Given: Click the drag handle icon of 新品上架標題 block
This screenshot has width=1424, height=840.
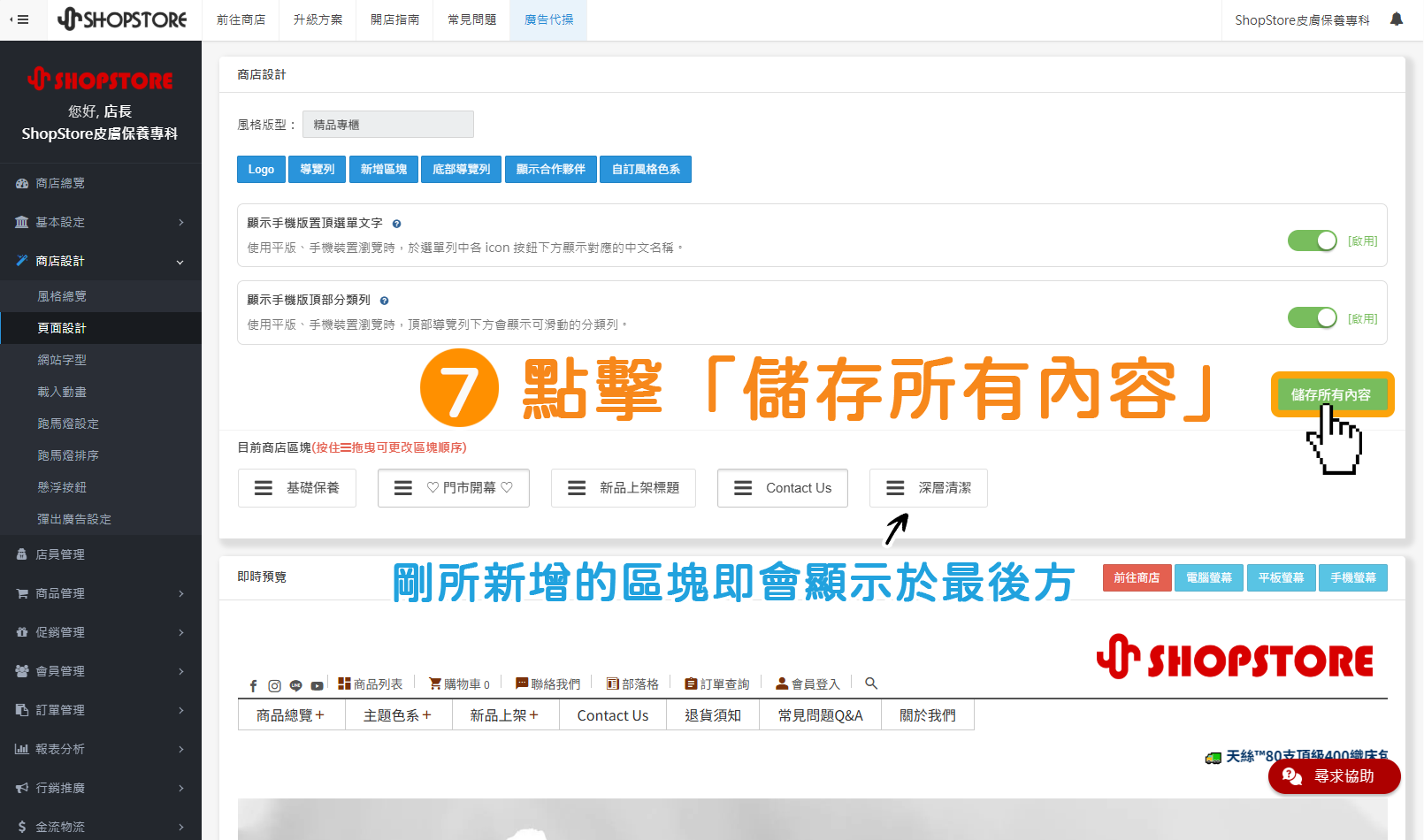Looking at the screenshot, I should click(x=577, y=488).
